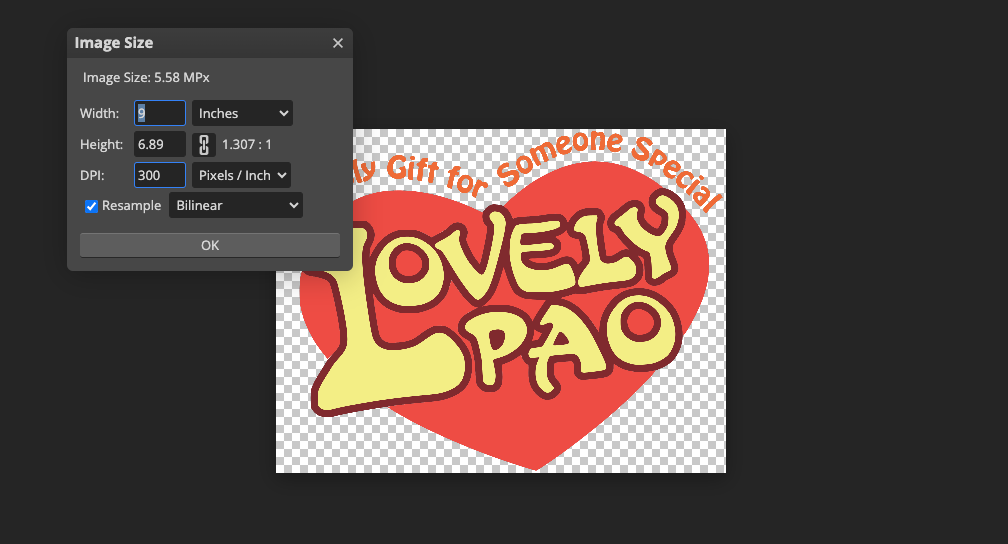Toggle the aspect ratio chain link icon
1008x544 pixels.
coord(203,144)
